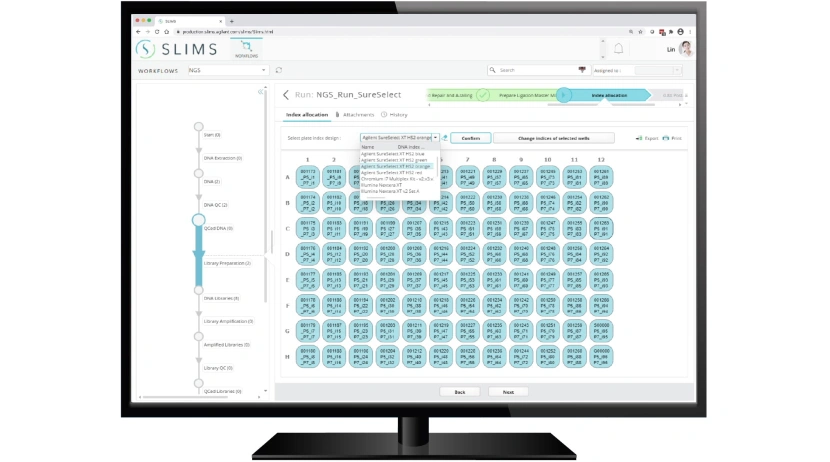This screenshot has width=830, height=462.
Task: Click the notifications bell icon
Action: (x=618, y=49)
